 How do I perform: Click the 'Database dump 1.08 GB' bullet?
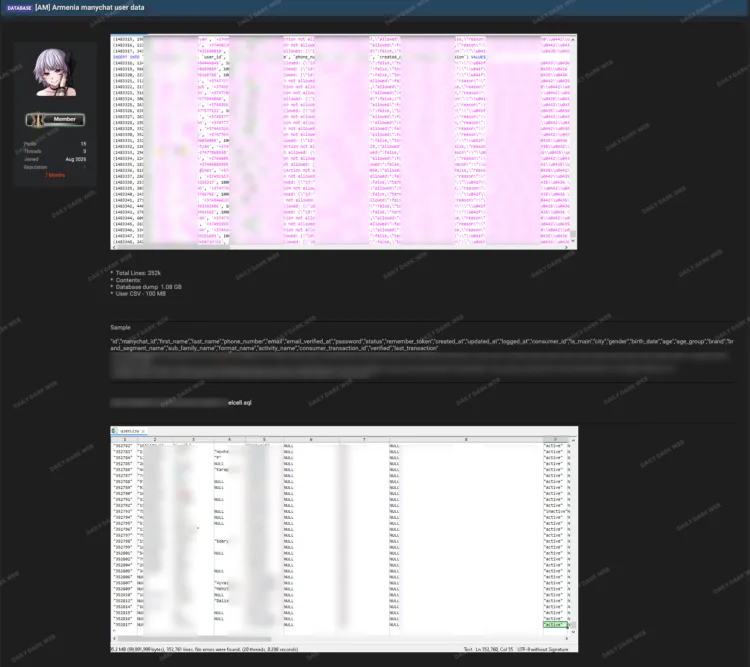click(148, 287)
